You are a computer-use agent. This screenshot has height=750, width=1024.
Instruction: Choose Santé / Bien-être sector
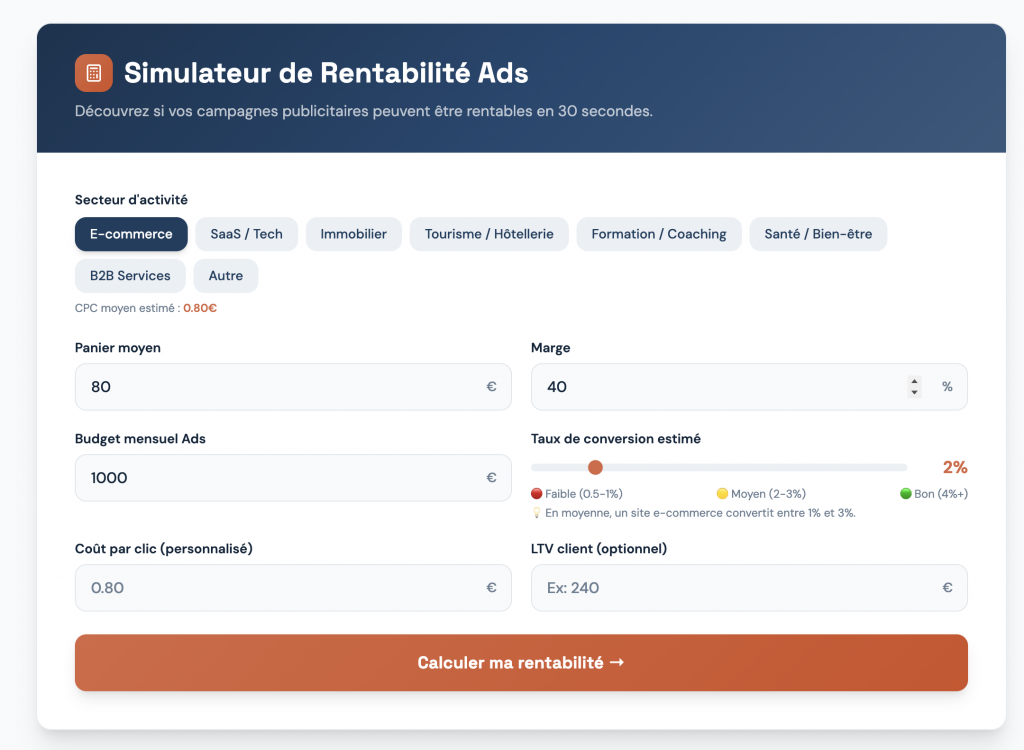coord(817,234)
